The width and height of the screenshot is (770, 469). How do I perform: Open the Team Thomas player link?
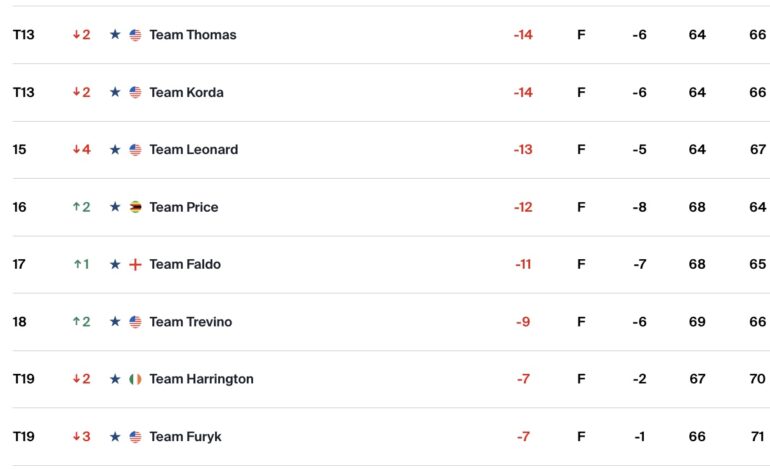tap(192, 34)
